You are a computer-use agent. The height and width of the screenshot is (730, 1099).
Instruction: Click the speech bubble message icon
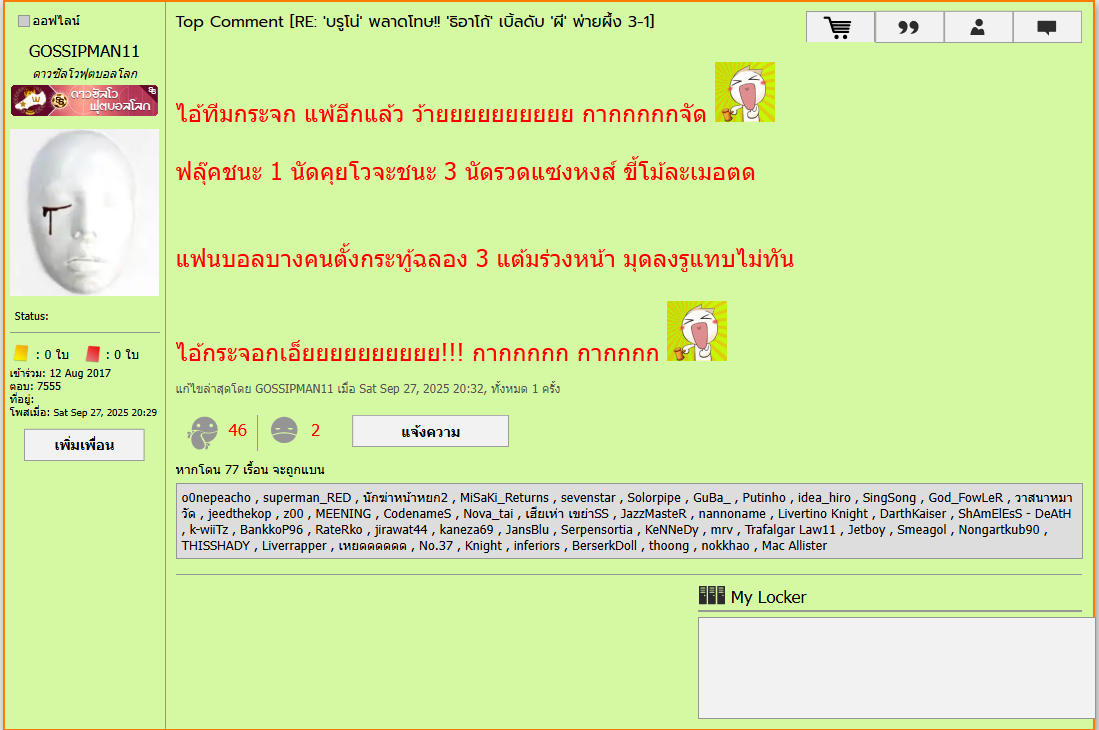point(1047,27)
